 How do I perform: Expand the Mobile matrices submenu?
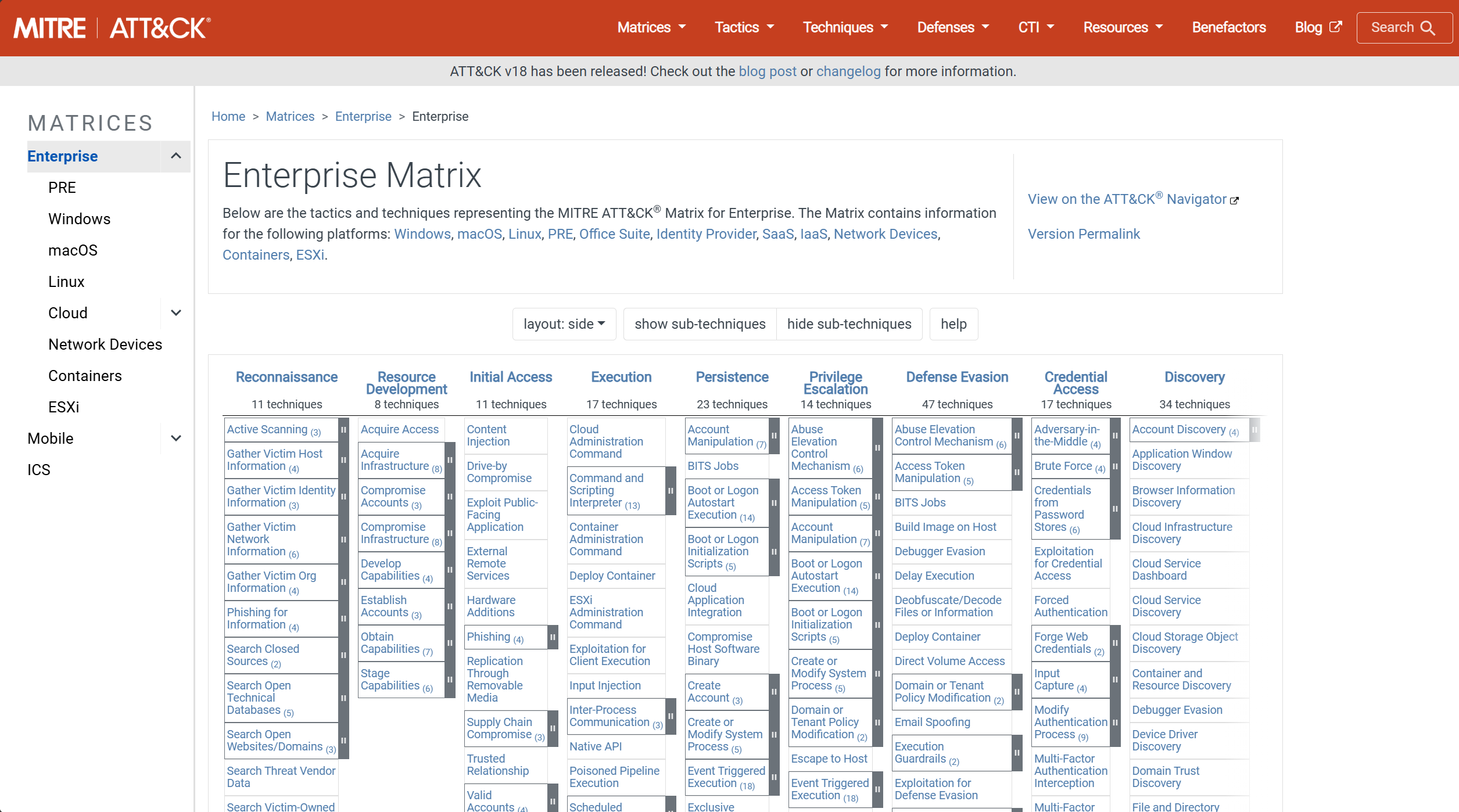[175, 438]
